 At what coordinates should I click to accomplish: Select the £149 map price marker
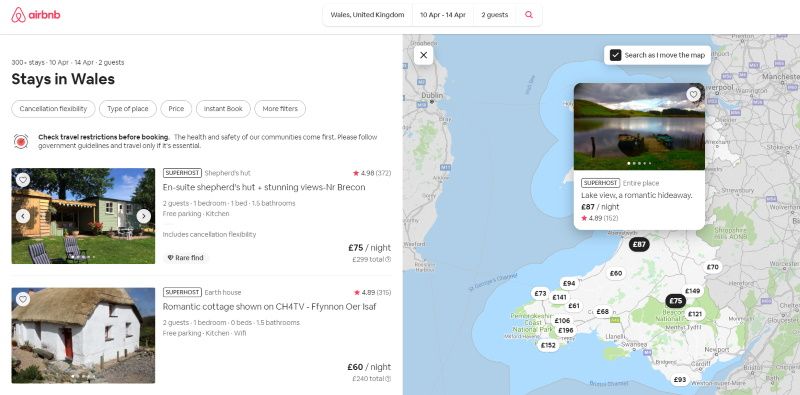coord(692,291)
